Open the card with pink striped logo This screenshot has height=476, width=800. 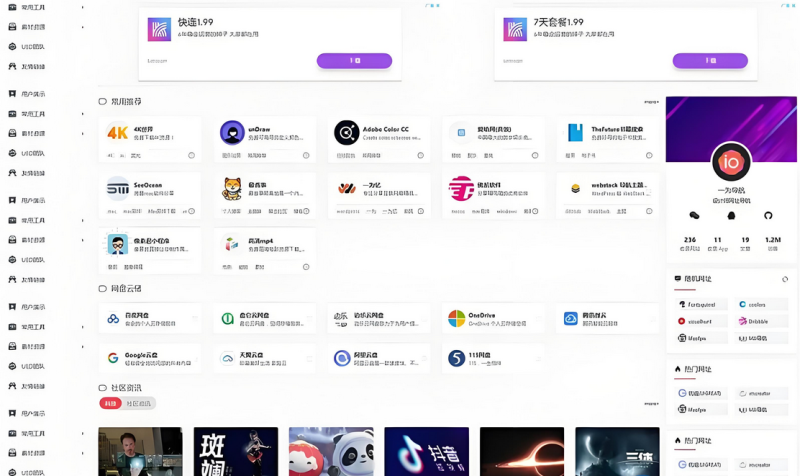click(x=493, y=195)
